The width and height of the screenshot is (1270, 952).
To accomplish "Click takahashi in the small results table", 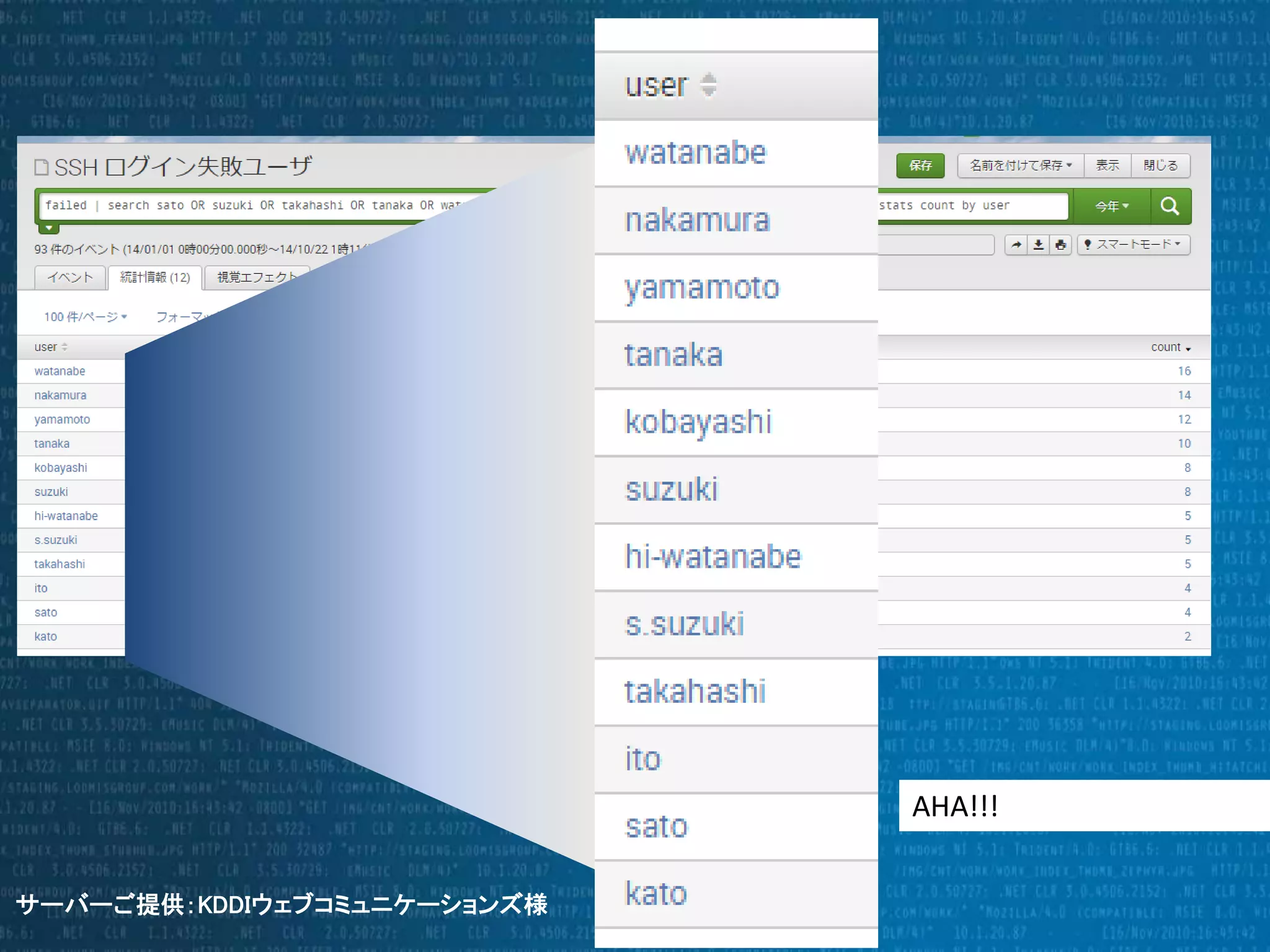I will point(60,565).
